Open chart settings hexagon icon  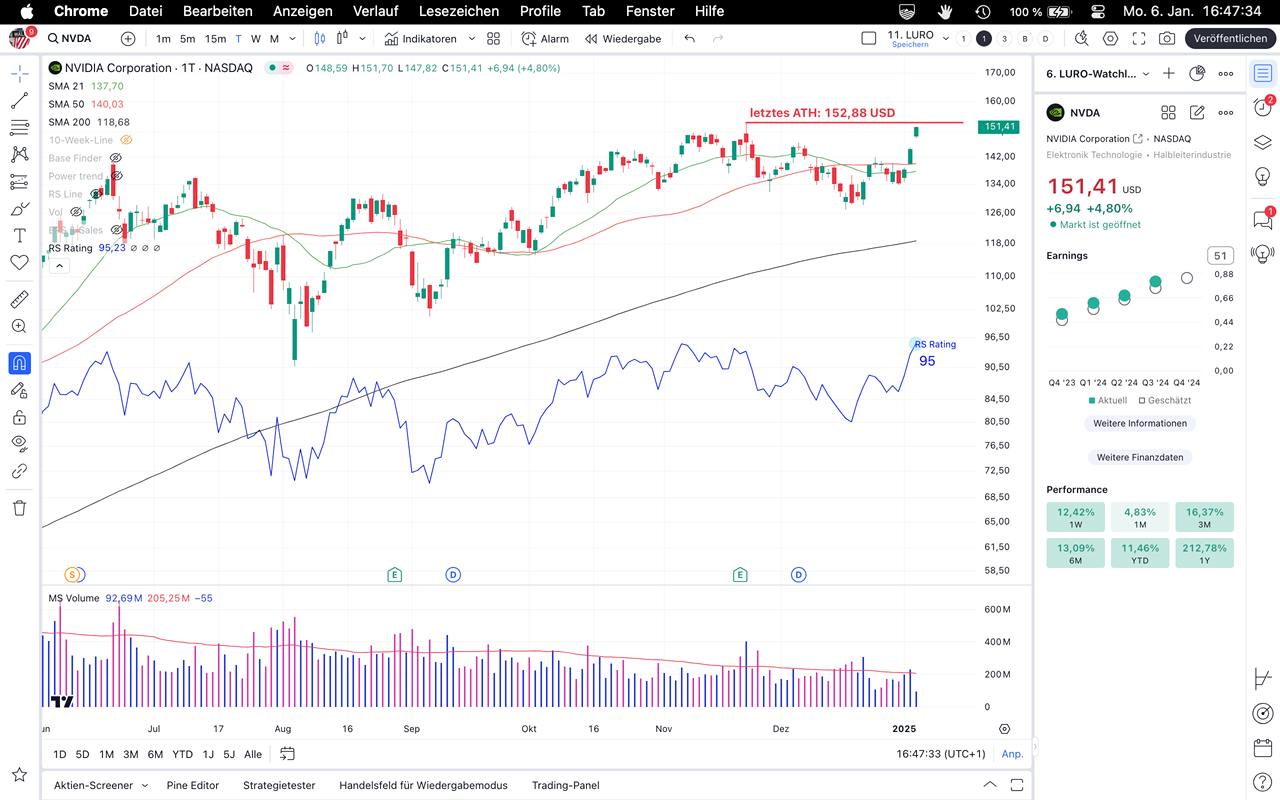point(1111,39)
